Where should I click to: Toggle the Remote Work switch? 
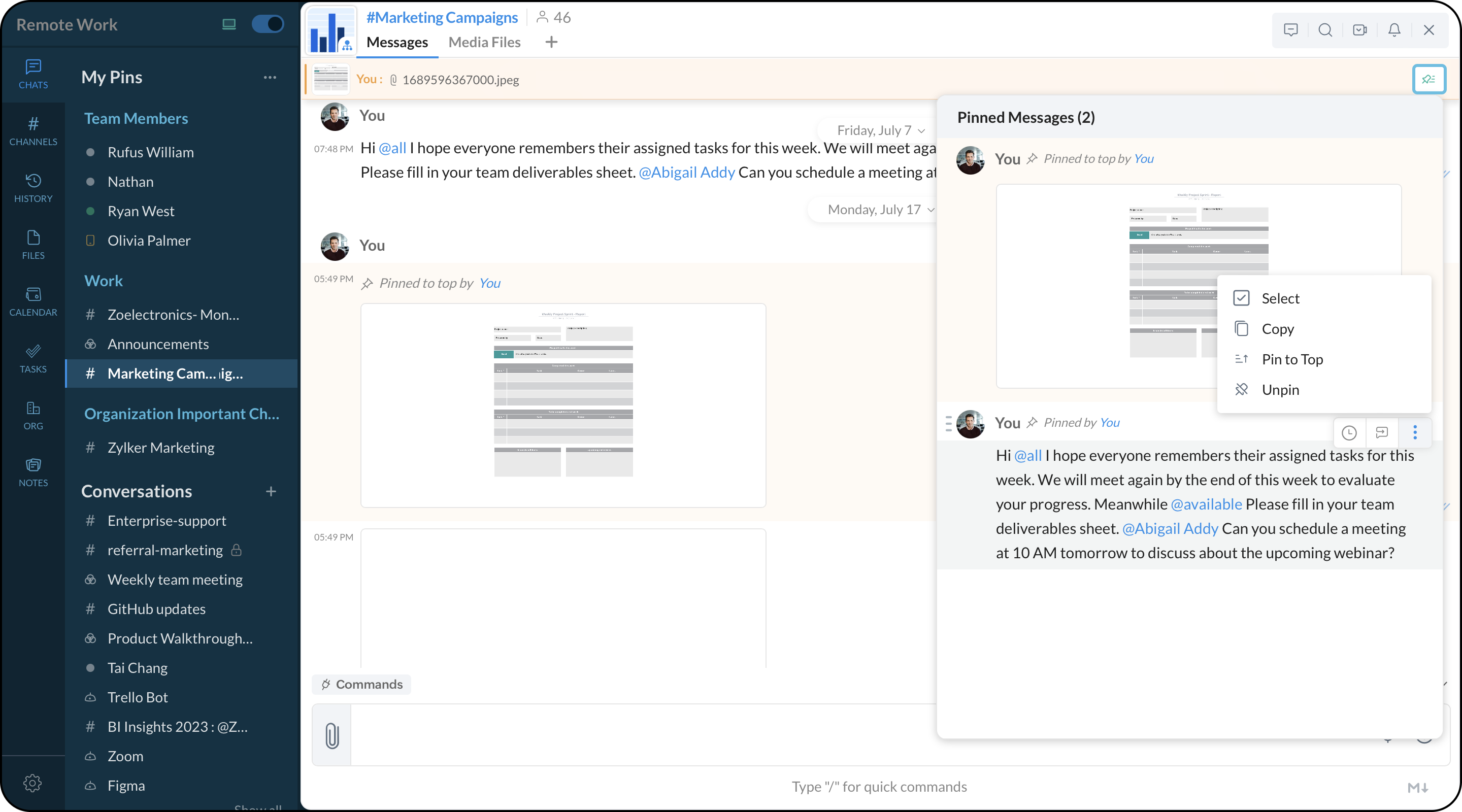tap(268, 24)
